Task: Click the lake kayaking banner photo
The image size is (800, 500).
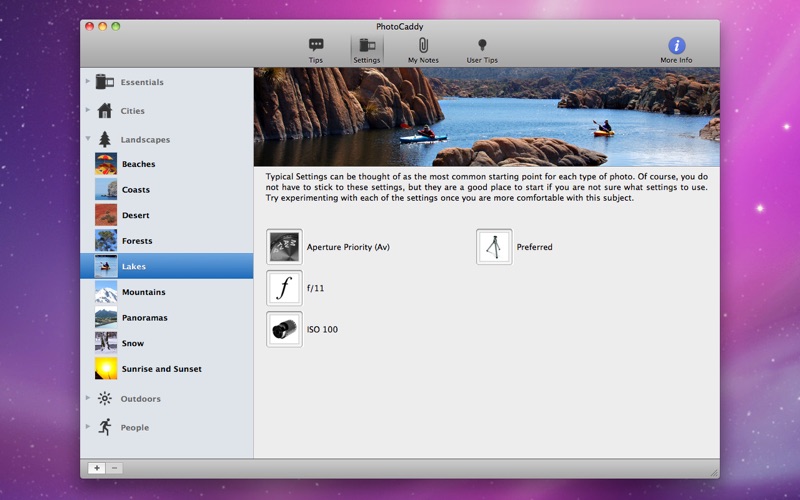Action: pyautogui.click(x=487, y=117)
